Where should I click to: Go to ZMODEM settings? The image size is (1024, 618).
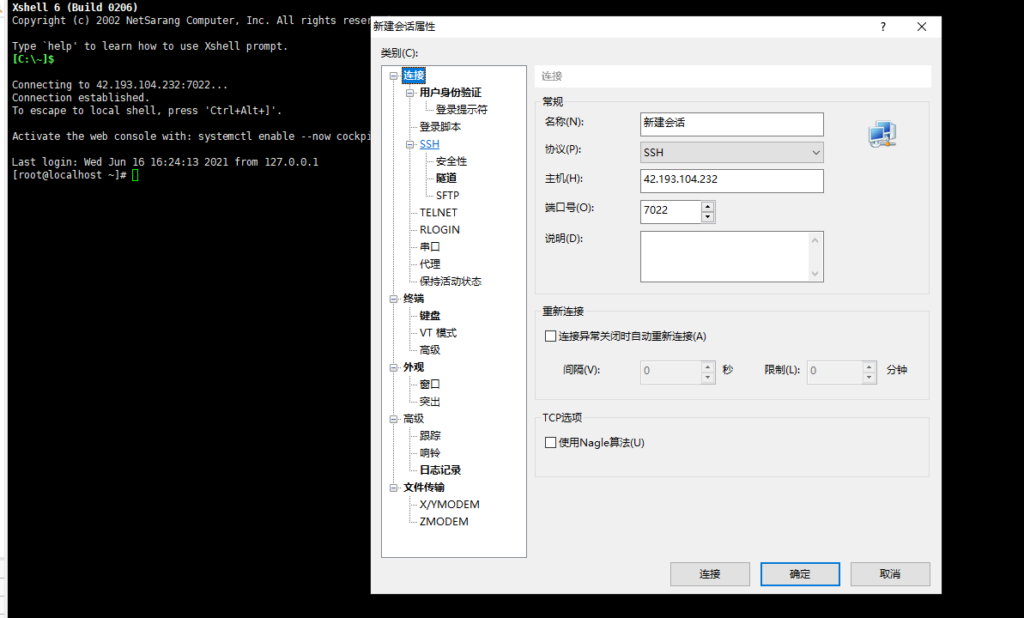(444, 521)
